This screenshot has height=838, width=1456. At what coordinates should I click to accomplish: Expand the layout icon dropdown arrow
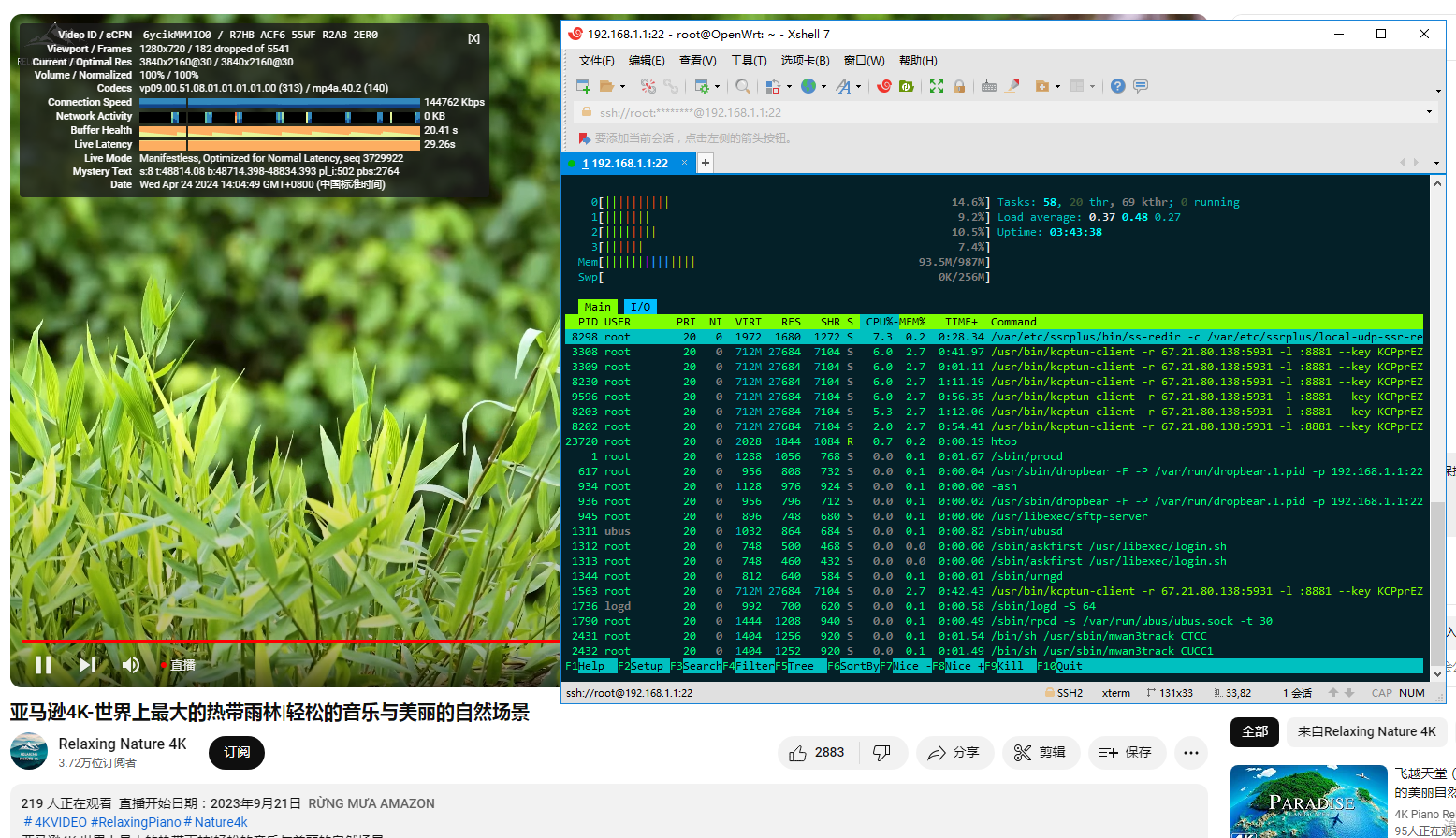tap(1092, 87)
